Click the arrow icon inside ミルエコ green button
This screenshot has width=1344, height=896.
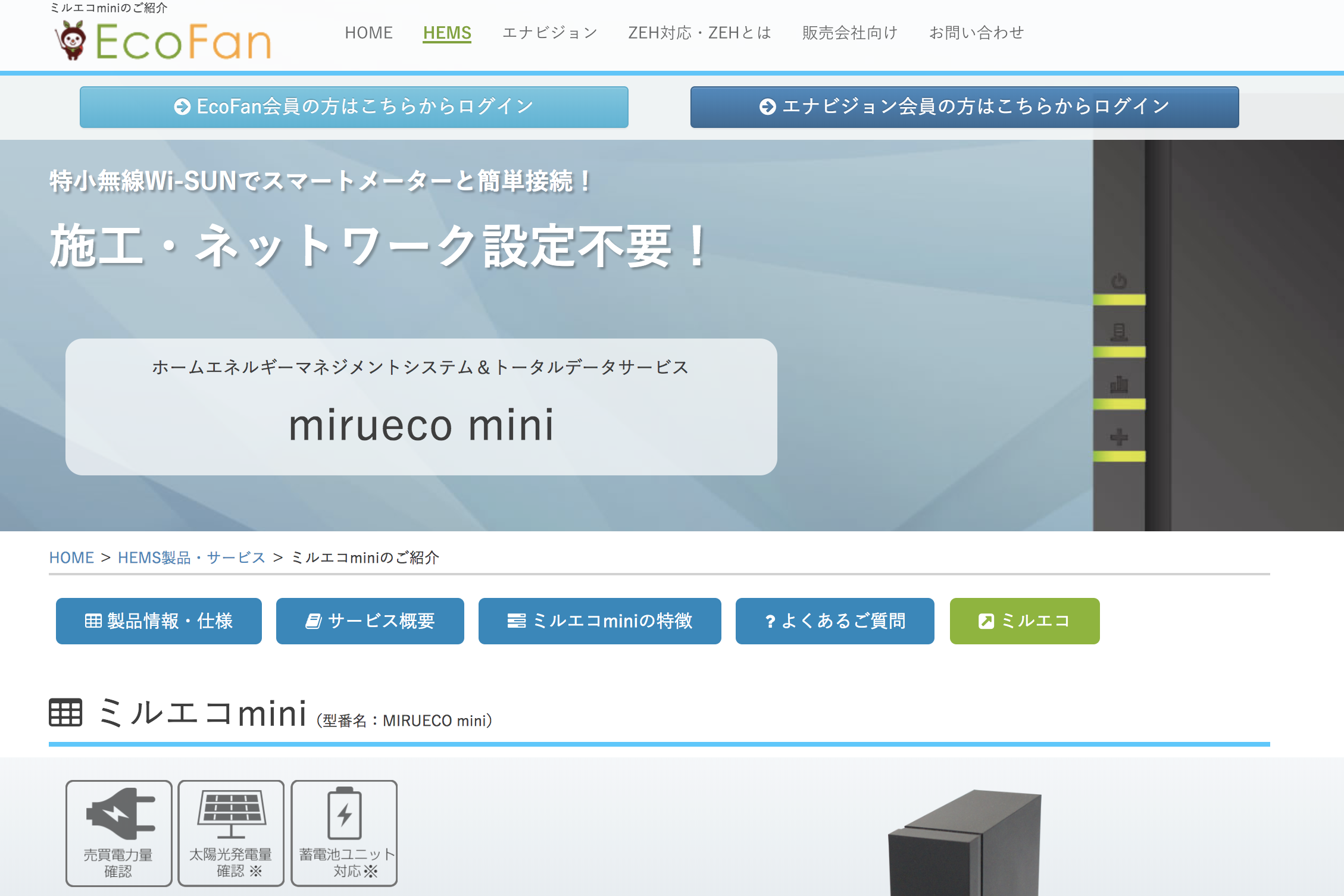[x=987, y=621]
